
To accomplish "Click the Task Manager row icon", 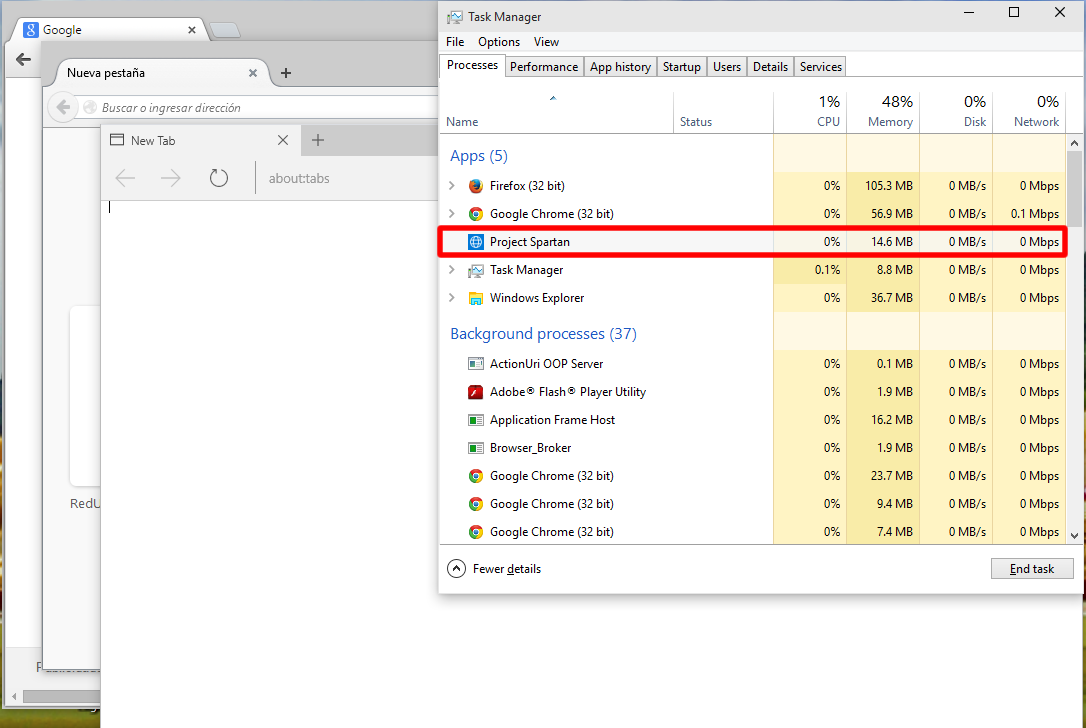I will pyautogui.click(x=475, y=270).
